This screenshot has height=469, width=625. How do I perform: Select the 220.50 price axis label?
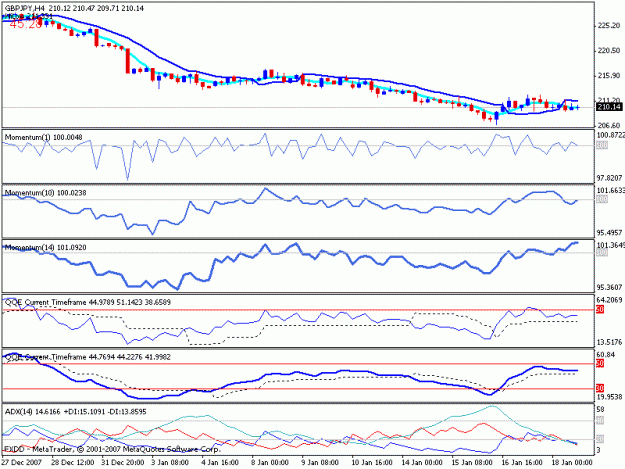point(609,51)
